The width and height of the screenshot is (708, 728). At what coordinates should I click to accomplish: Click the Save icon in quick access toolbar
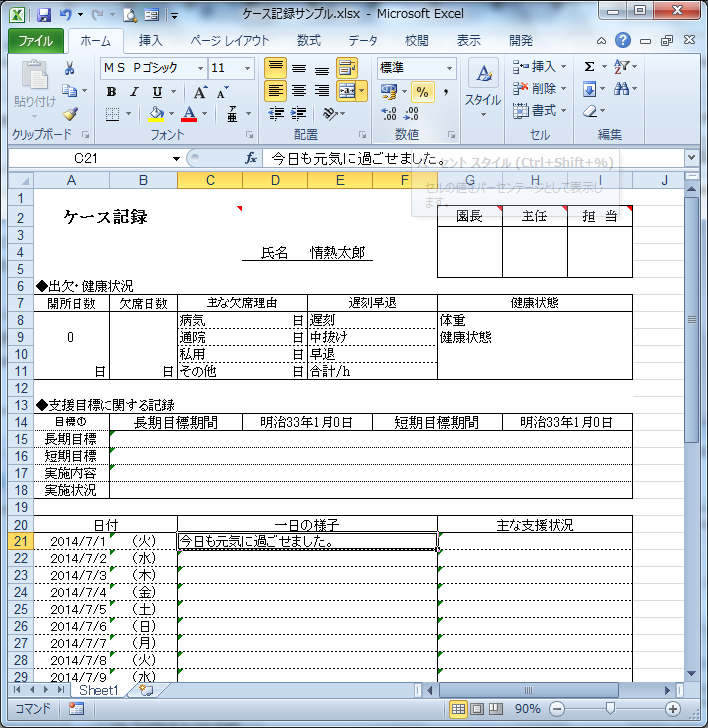coord(43,15)
